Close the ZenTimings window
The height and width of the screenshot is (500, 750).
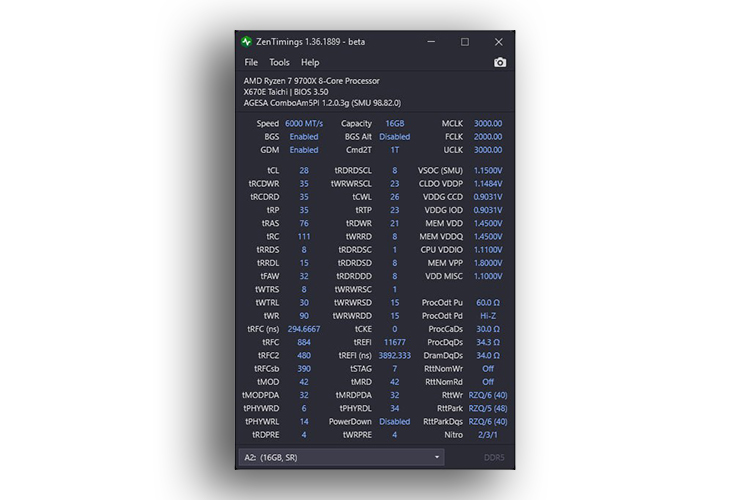pos(498,42)
